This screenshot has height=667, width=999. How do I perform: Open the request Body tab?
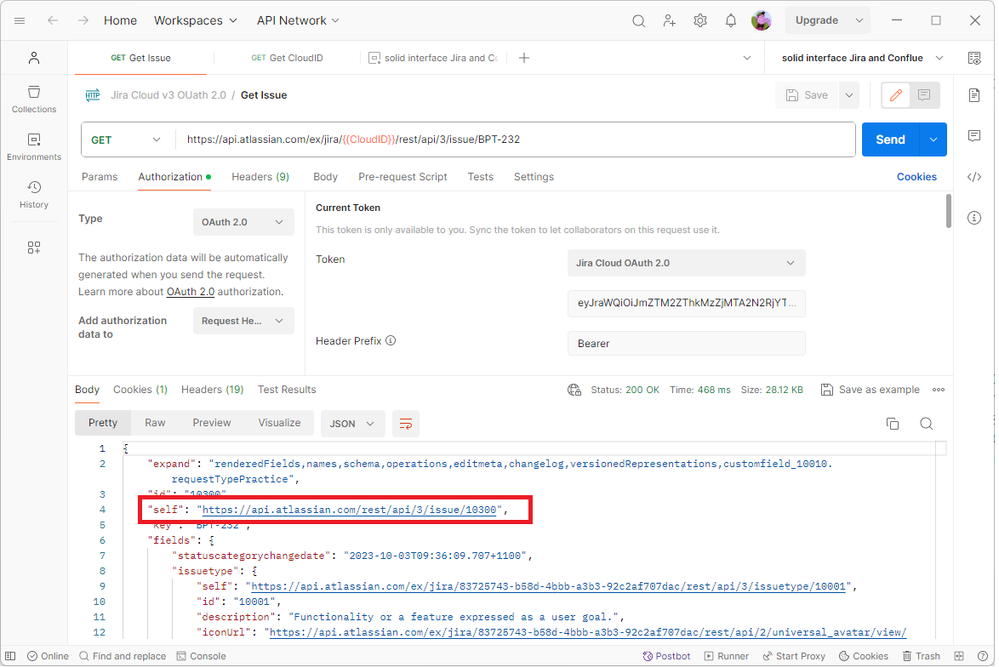tap(326, 177)
